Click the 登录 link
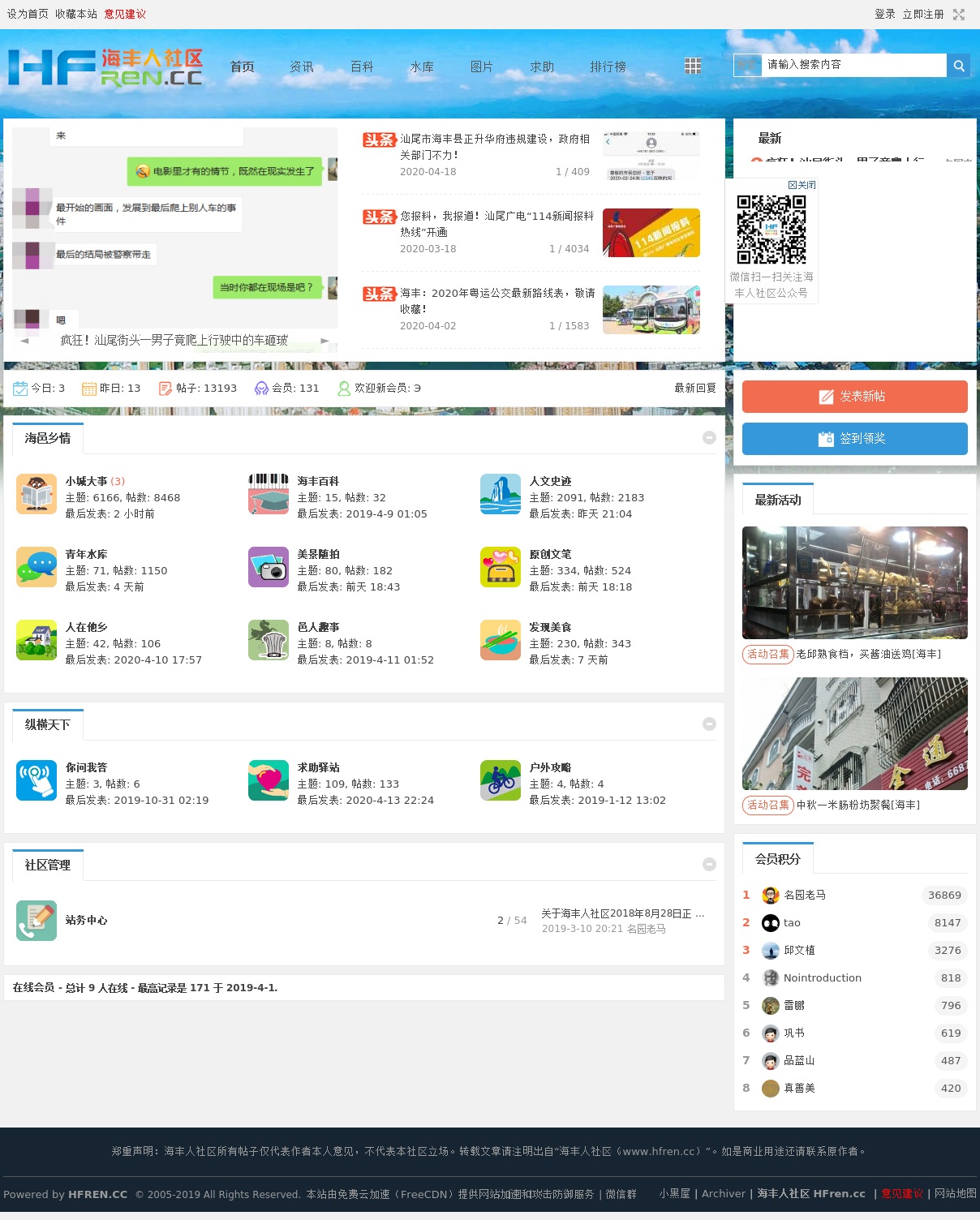The image size is (980, 1220). point(885,15)
